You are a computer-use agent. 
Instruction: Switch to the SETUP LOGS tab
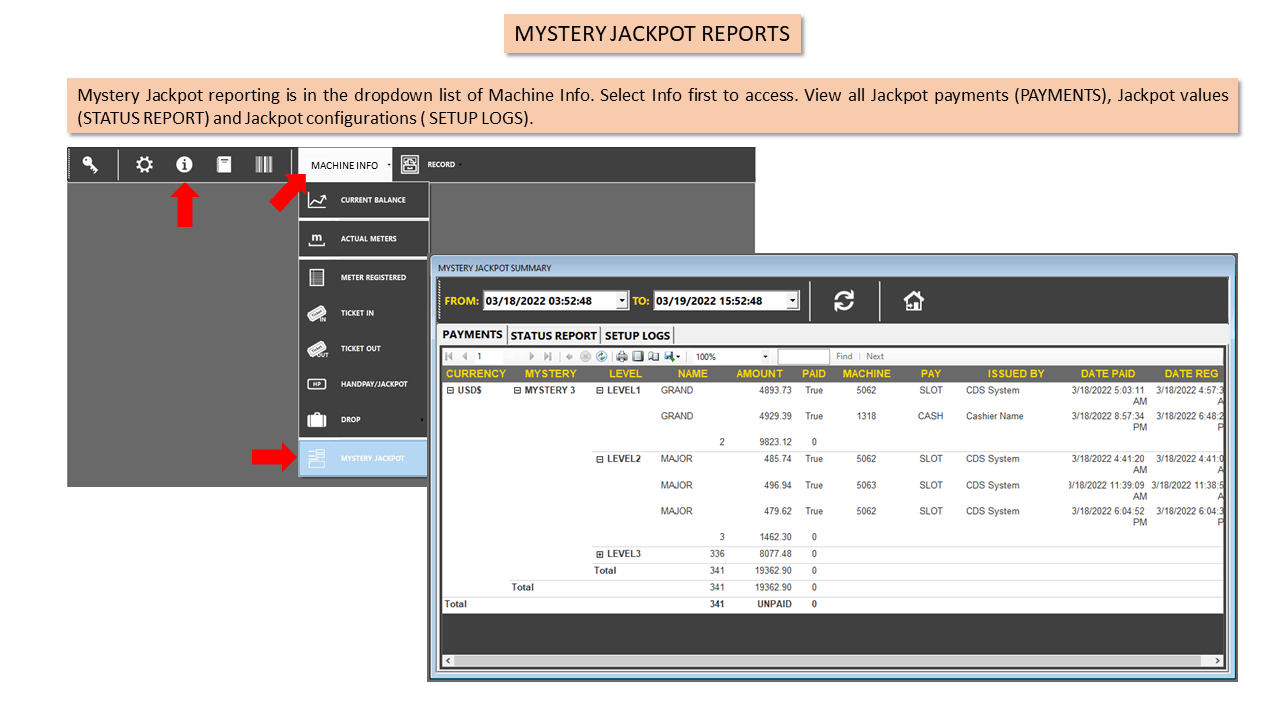pyautogui.click(x=638, y=335)
